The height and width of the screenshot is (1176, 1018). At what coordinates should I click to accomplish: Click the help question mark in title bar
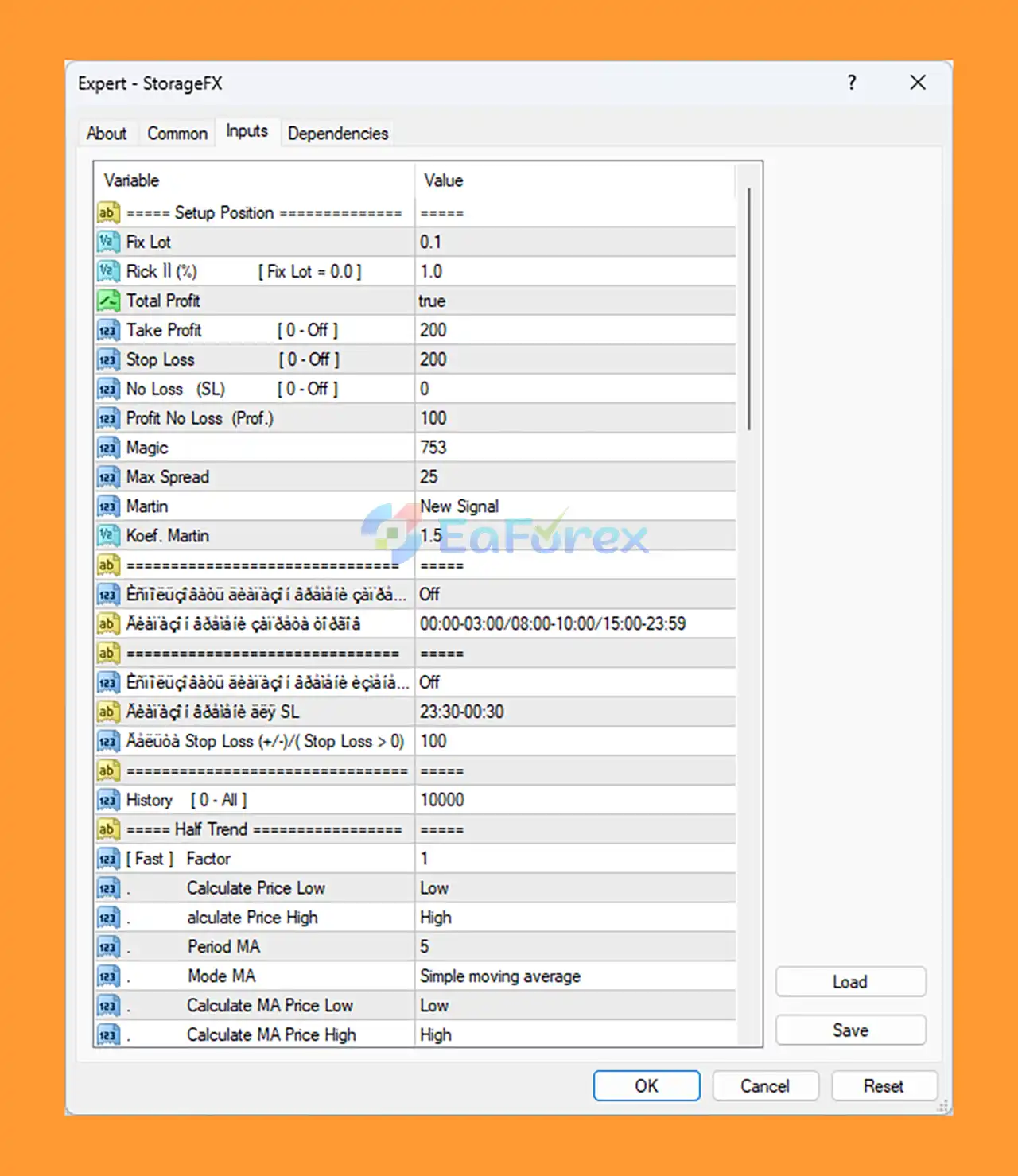[x=852, y=83]
